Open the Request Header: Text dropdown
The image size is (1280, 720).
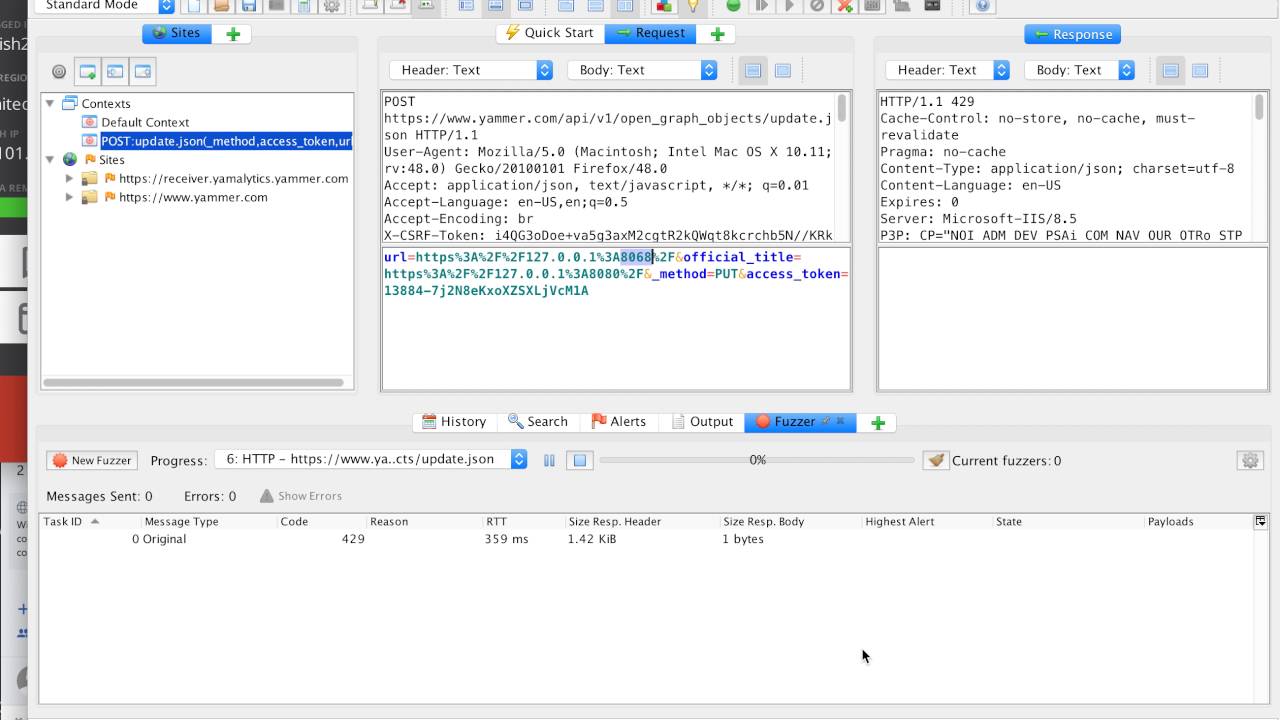[x=471, y=70]
